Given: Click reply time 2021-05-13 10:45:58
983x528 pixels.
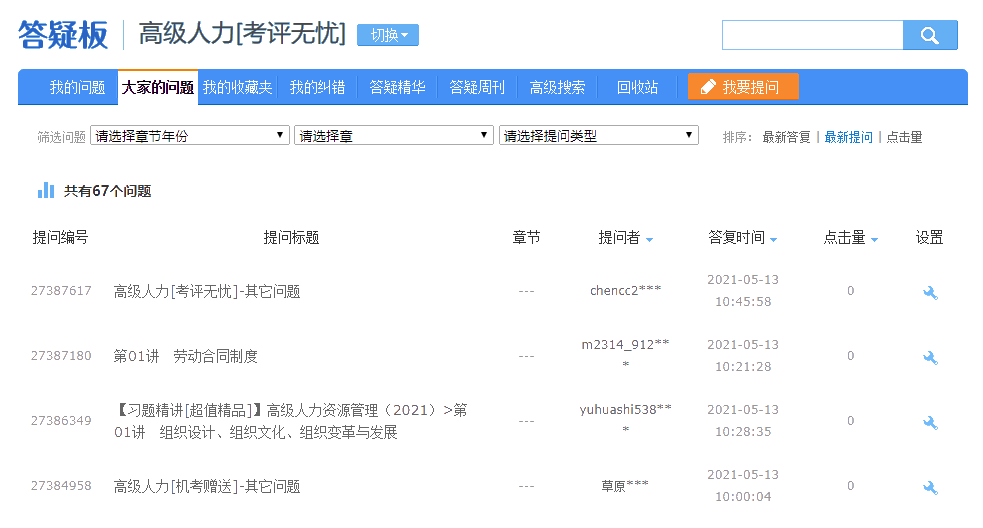Looking at the screenshot, I should coord(743,290).
